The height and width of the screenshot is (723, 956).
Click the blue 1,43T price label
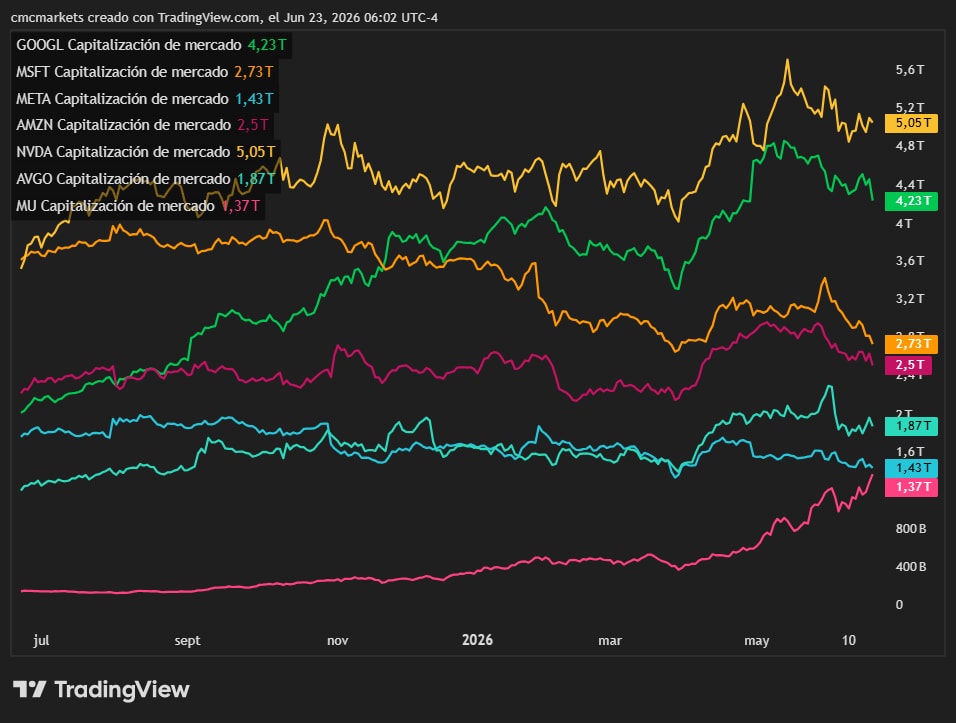(911, 468)
